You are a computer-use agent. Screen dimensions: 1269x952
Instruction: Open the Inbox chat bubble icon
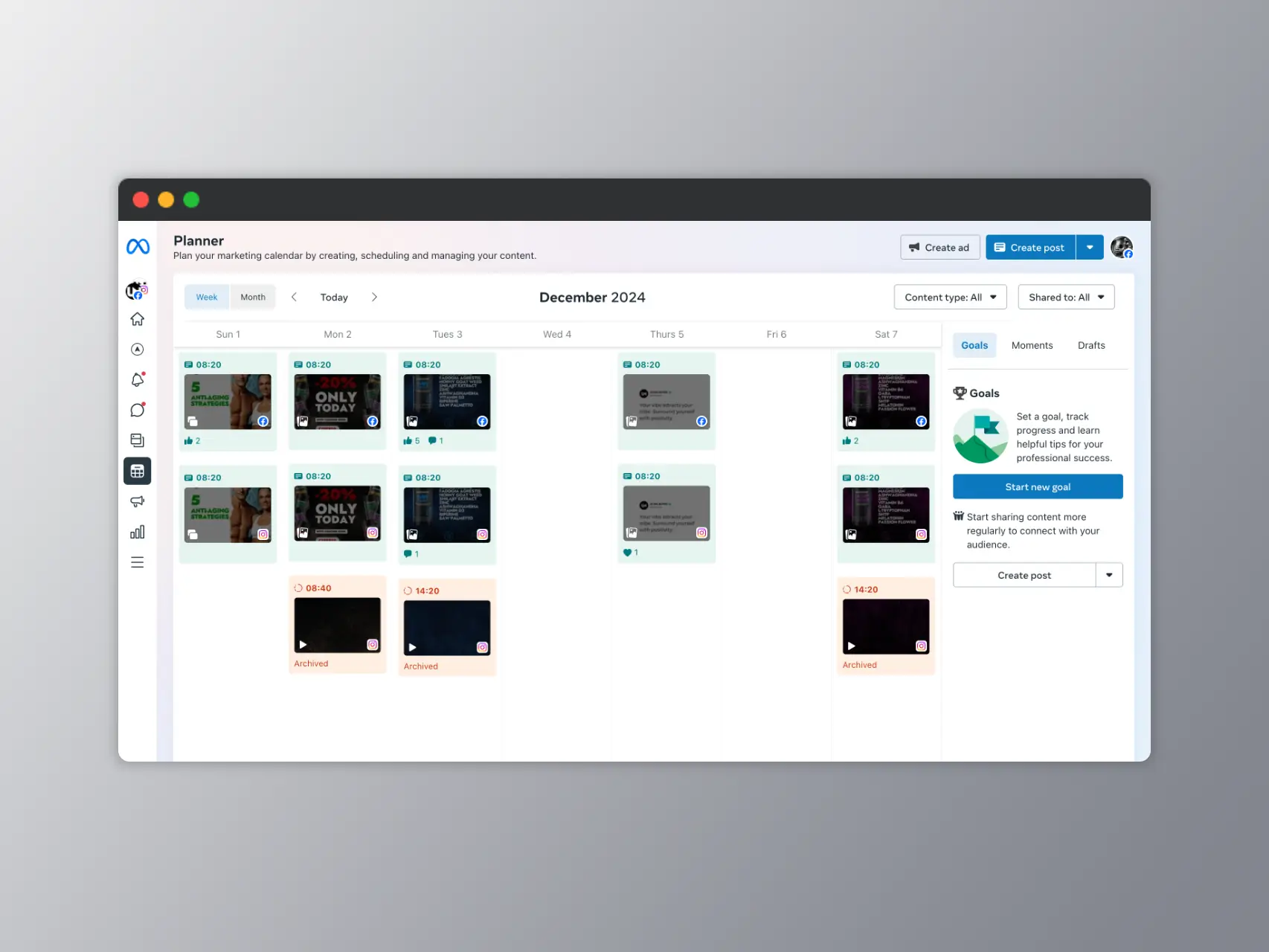click(138, 410)
